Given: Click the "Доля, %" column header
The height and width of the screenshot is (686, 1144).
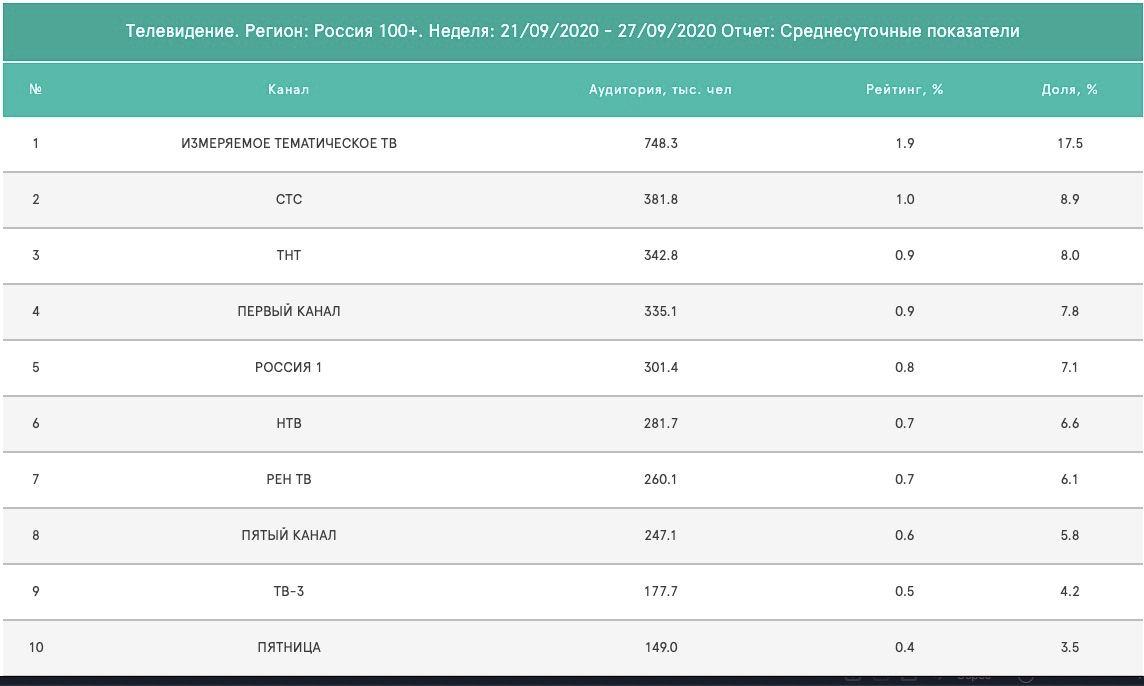Looking at the screenshot, I should tap(1070, 89).
